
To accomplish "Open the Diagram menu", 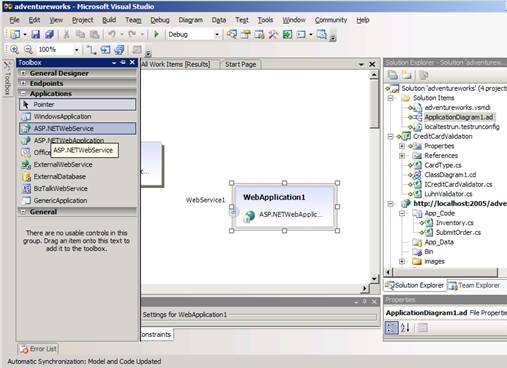I will coord(190,20).
